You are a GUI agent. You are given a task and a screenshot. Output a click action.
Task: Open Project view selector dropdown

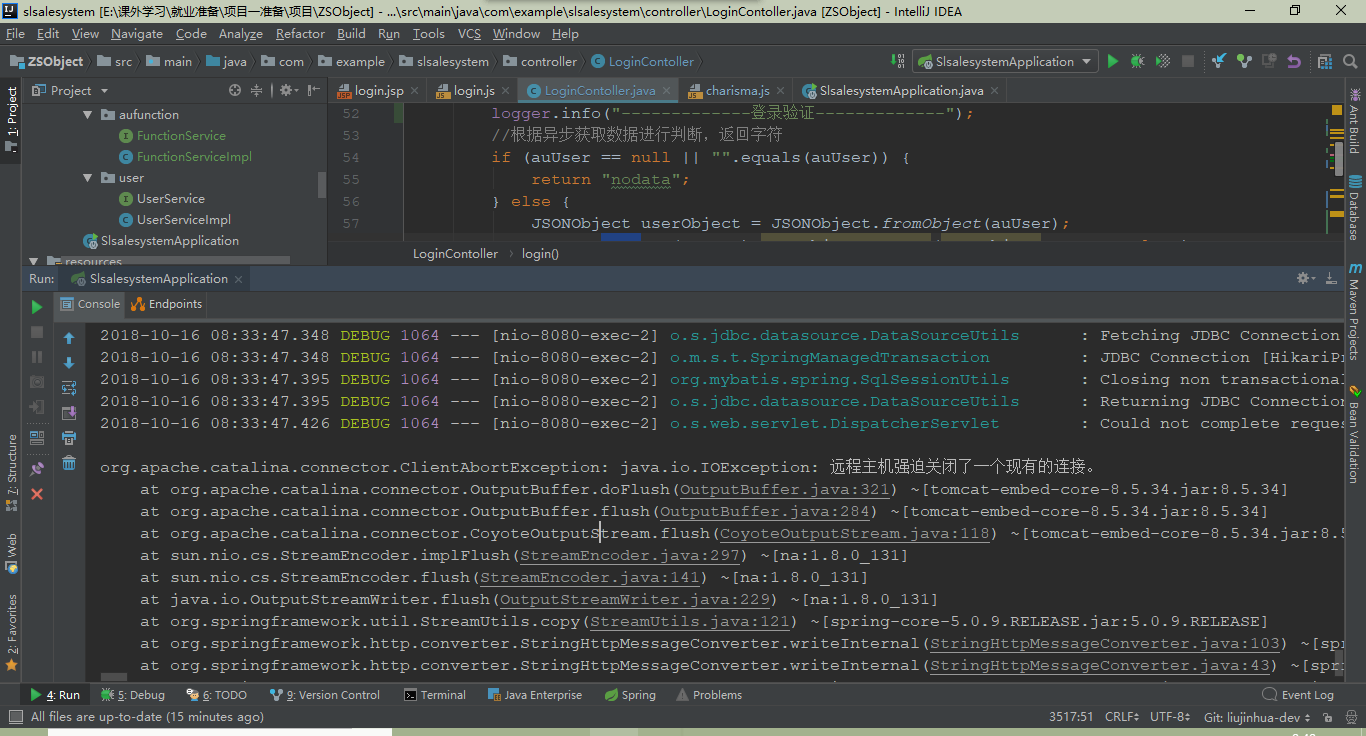(x=71, y=90)
